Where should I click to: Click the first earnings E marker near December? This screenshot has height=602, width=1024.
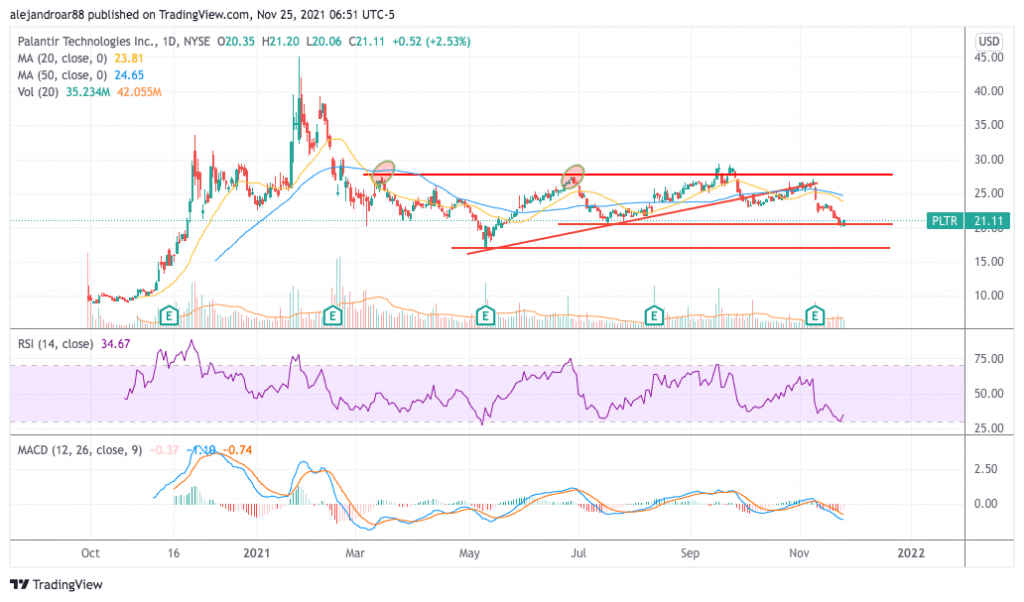click(x=169, y=317)
